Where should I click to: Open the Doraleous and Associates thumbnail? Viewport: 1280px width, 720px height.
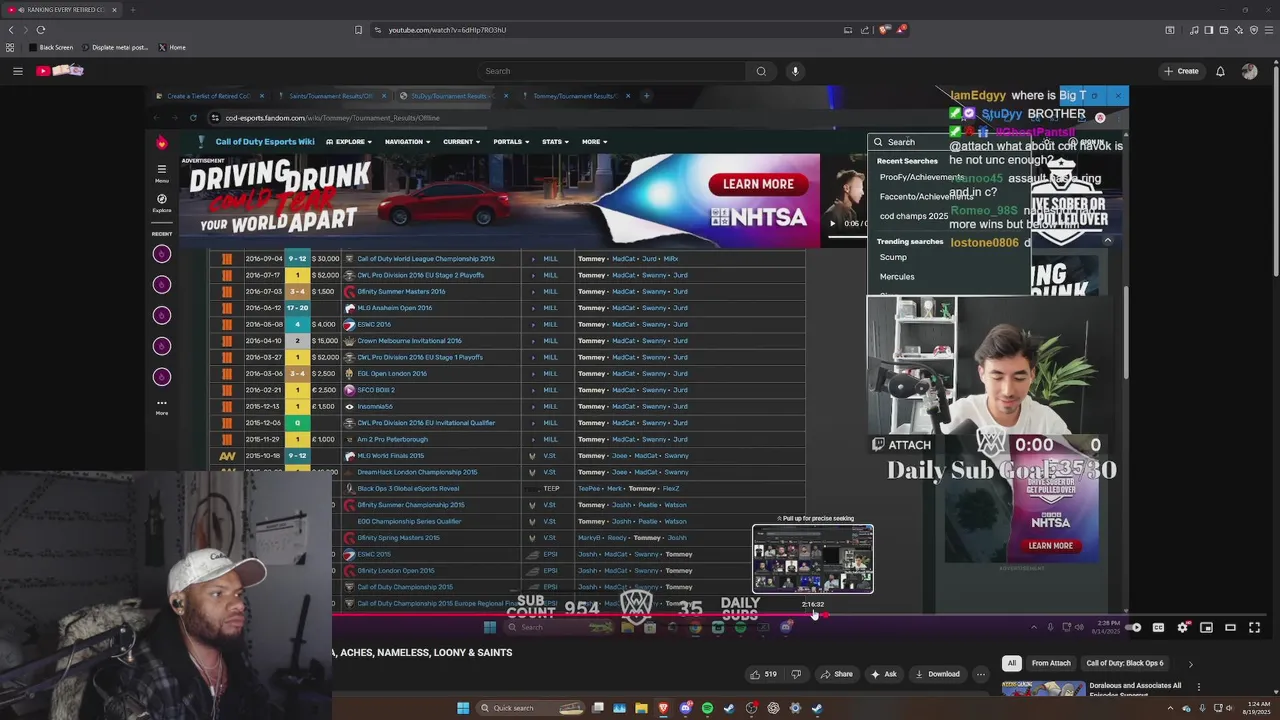[1044, 689]
